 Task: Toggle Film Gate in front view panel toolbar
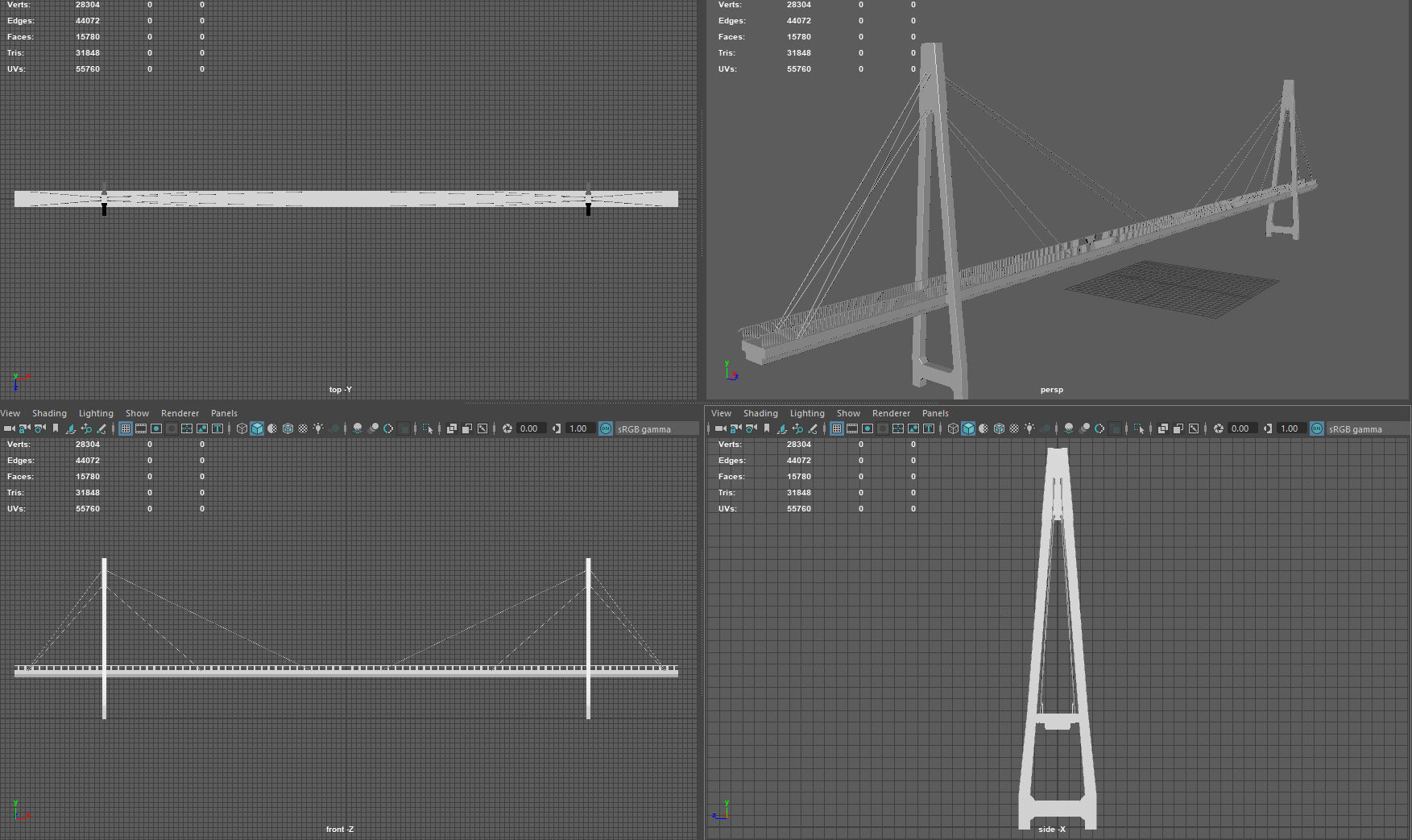(141, 428)
